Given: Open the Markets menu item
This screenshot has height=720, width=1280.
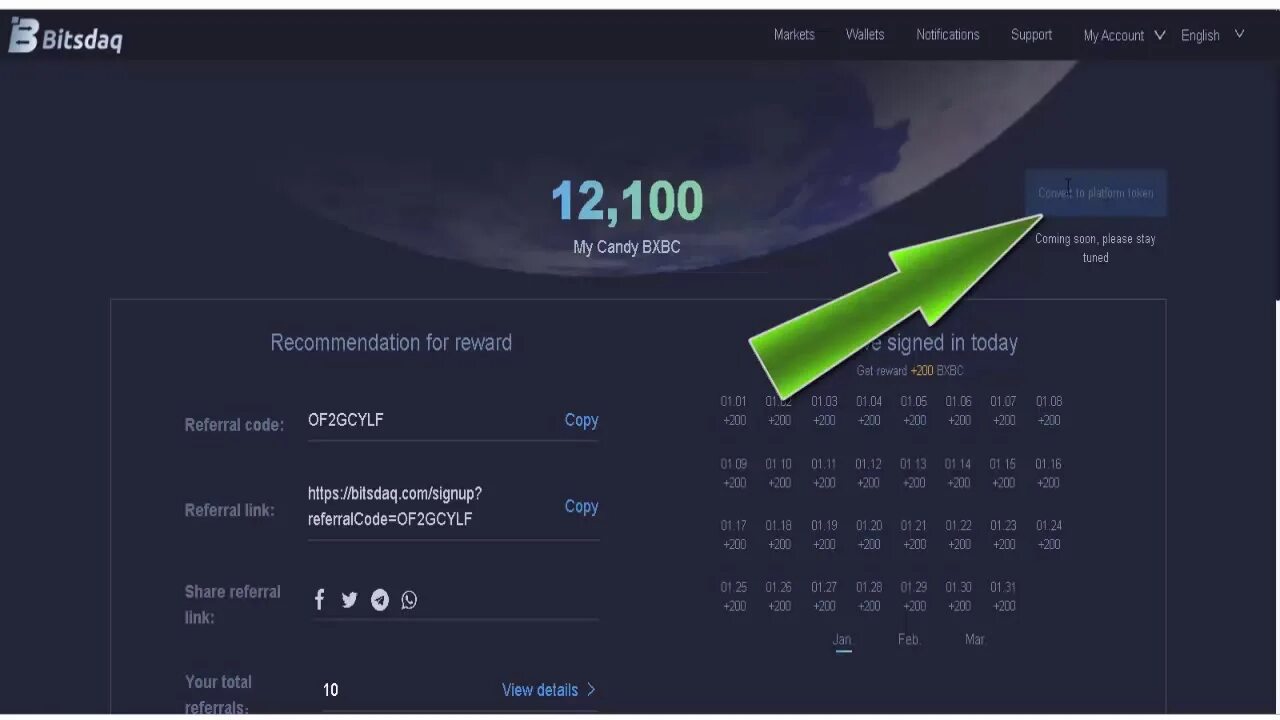Looking at the screenshot, I should 794,35.
